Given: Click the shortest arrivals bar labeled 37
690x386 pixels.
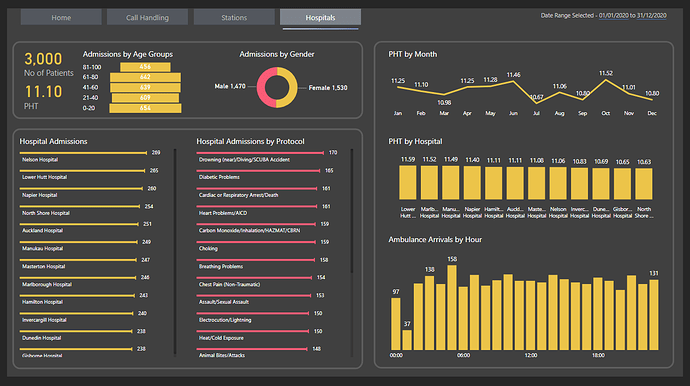Looking at the screenshot, I should (407, 340).
